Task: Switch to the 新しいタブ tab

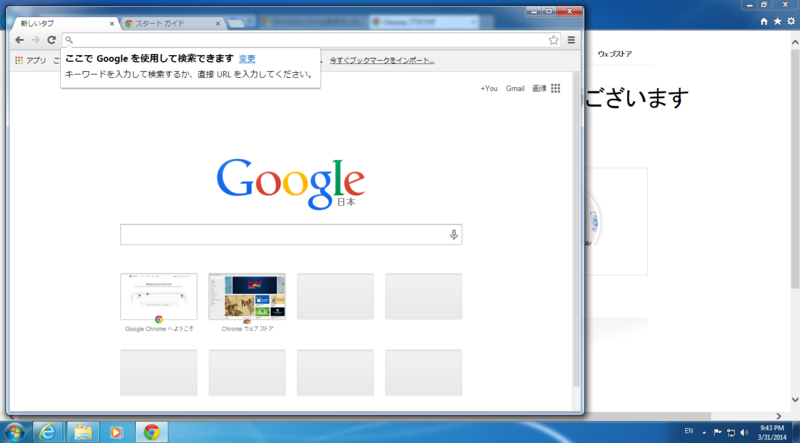Action: 65,23
